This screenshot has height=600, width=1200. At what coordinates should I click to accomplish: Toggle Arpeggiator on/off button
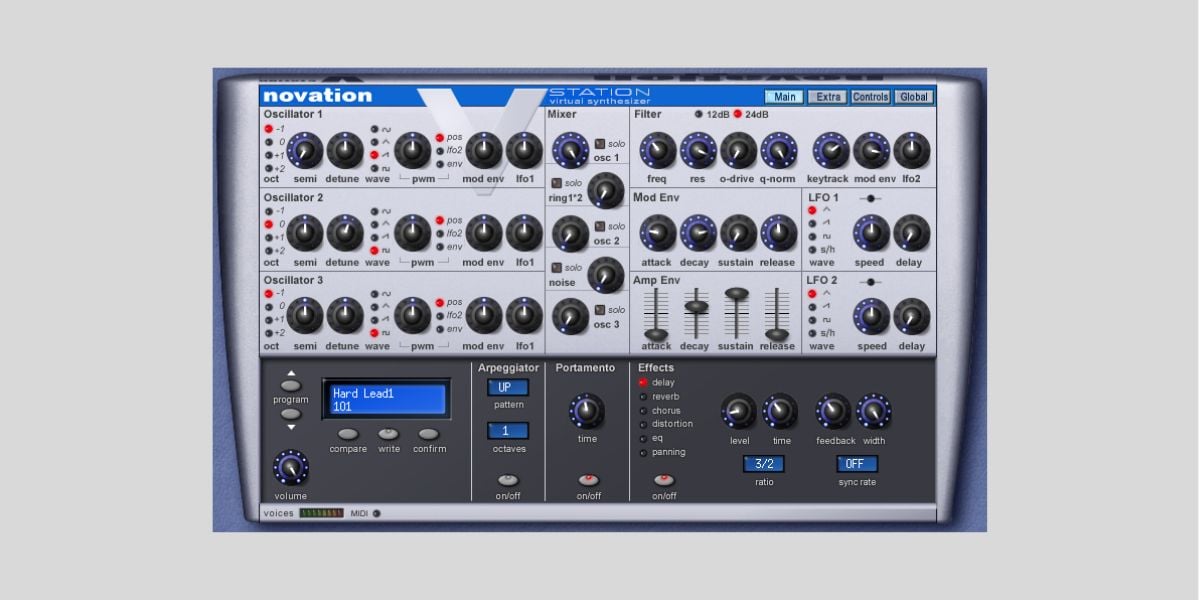[x=508, y=480]
